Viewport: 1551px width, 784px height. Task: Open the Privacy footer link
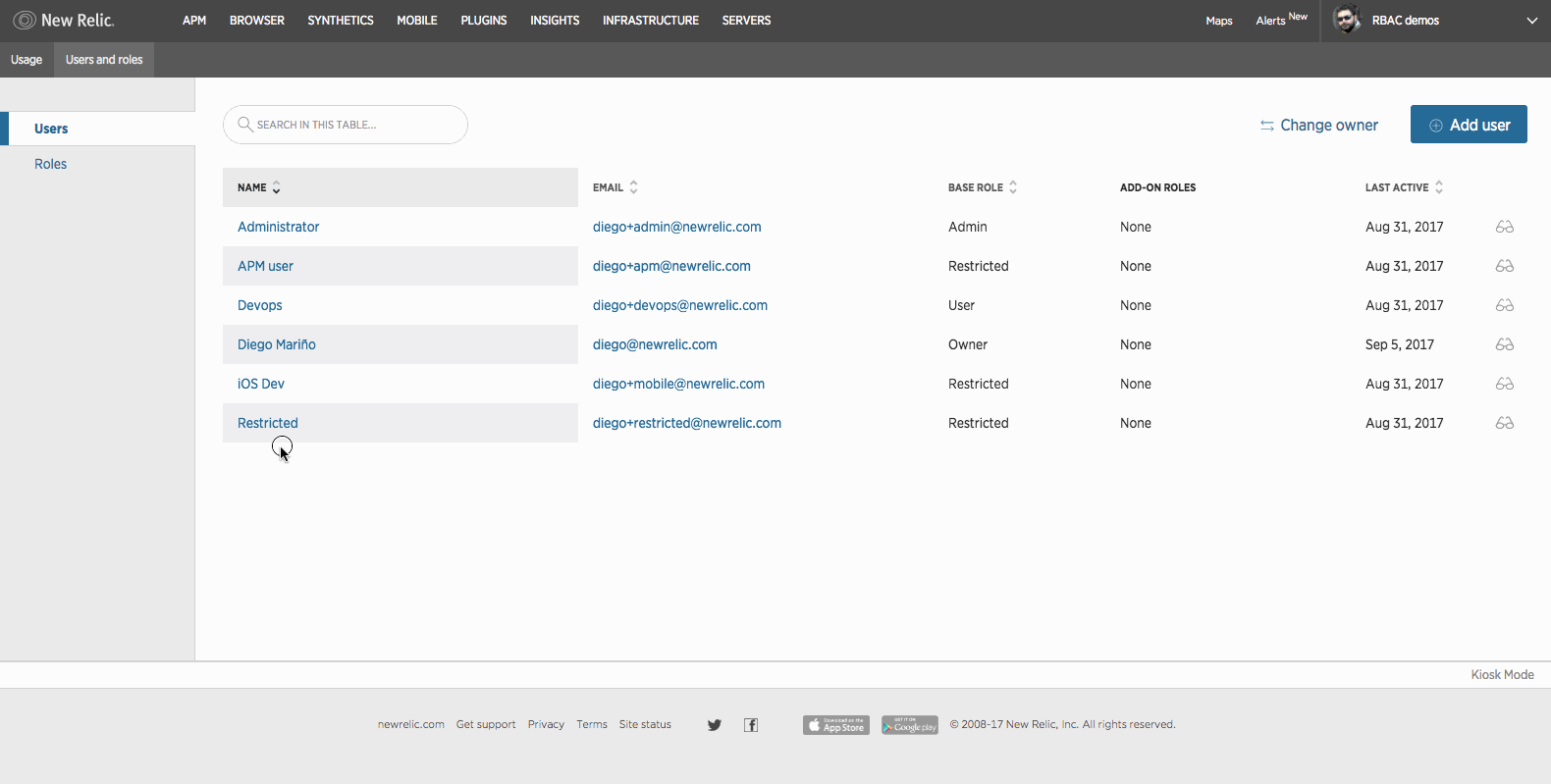pyautogui.click(x=546, y=724)
